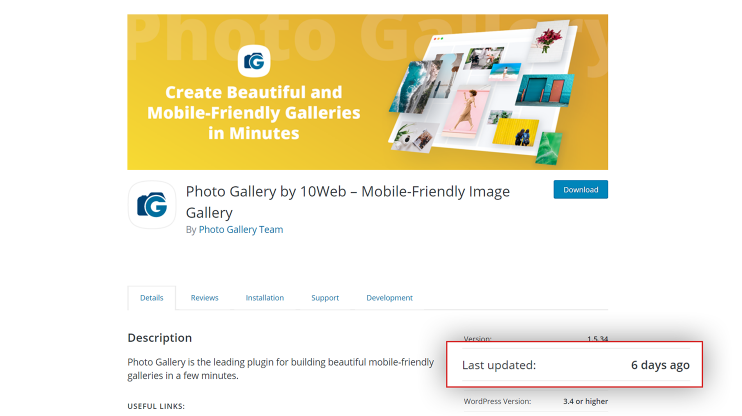Go to the Support tab
The height and width of the screenshot is (416, 742).
coord(325,298)
